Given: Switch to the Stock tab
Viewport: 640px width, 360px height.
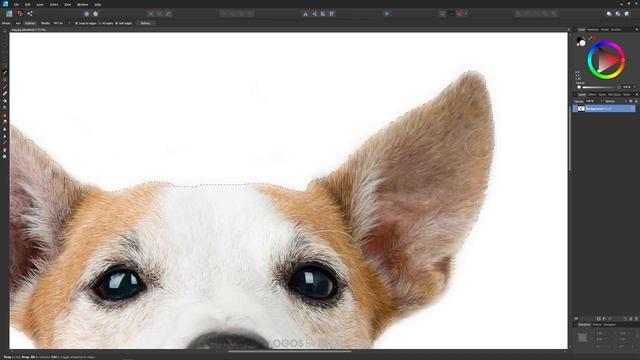Looking at the screenshot, I should point(627,95).
